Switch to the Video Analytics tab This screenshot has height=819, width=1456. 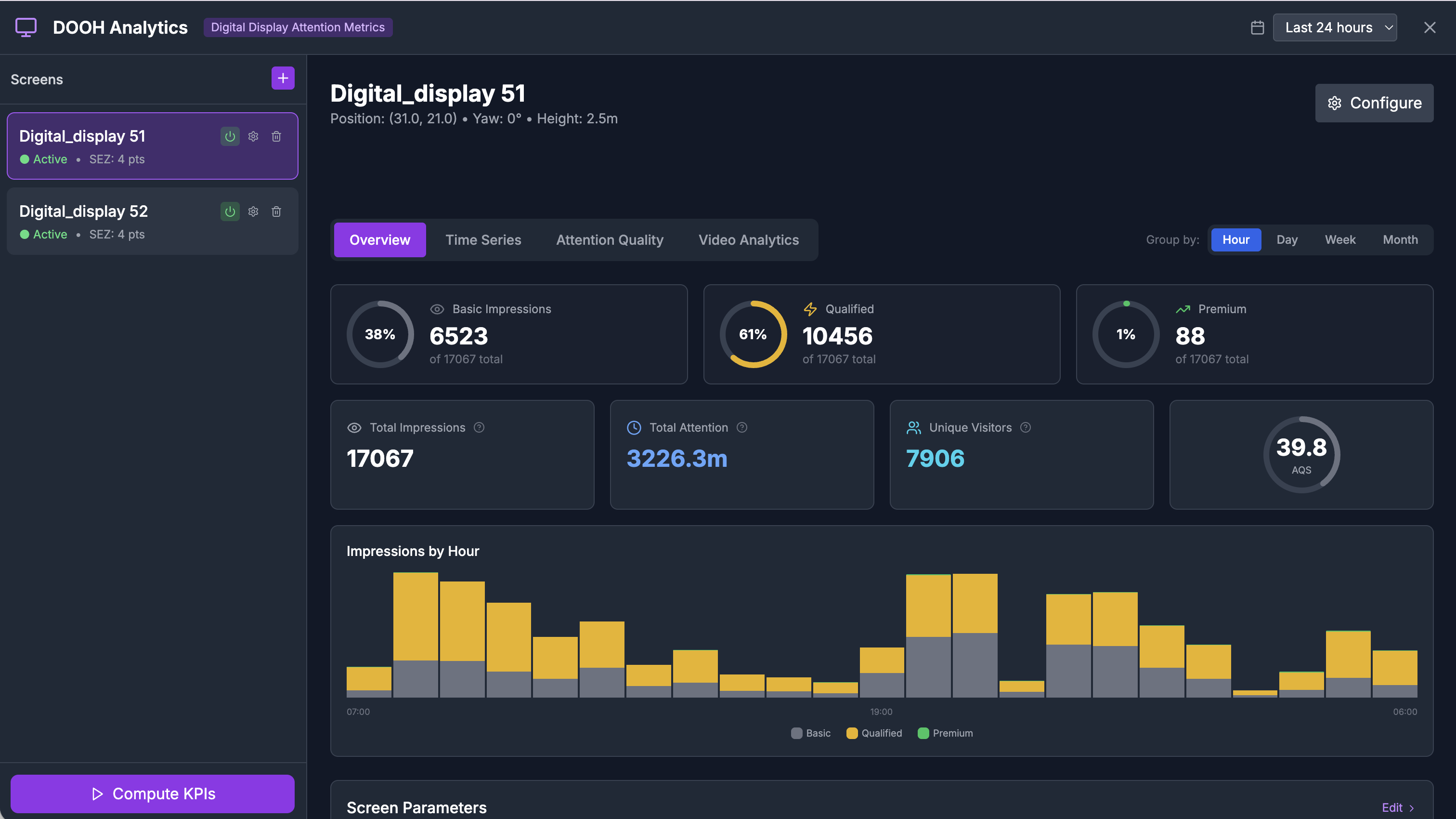click(x=748, y=240)
